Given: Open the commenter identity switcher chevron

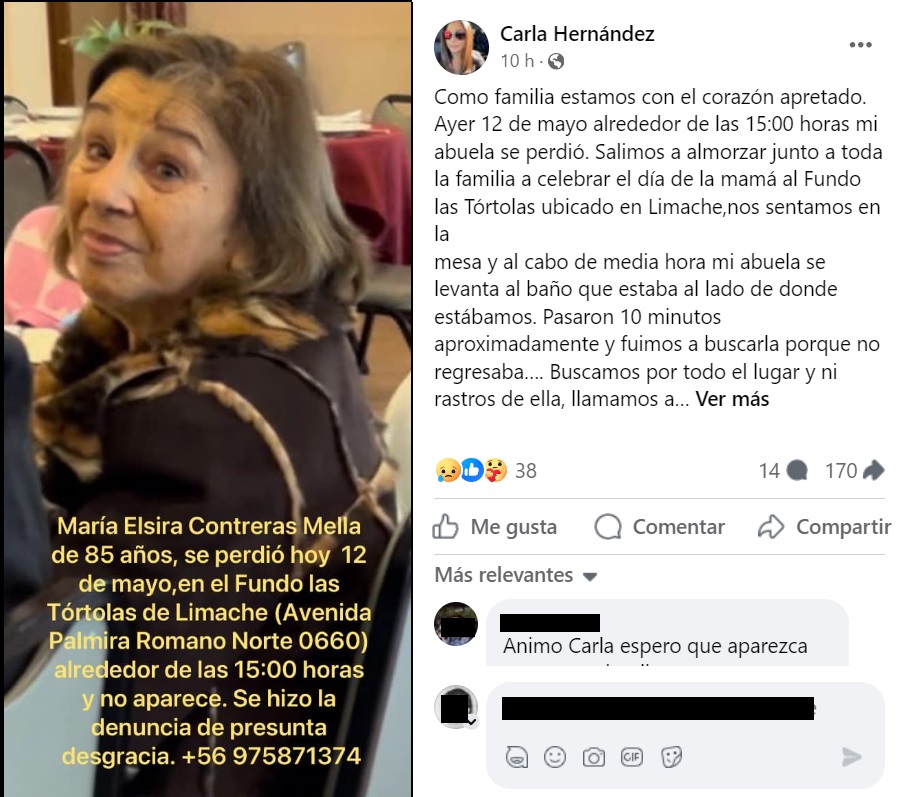Looking at the screenshot, I should (x=472, y=722).
